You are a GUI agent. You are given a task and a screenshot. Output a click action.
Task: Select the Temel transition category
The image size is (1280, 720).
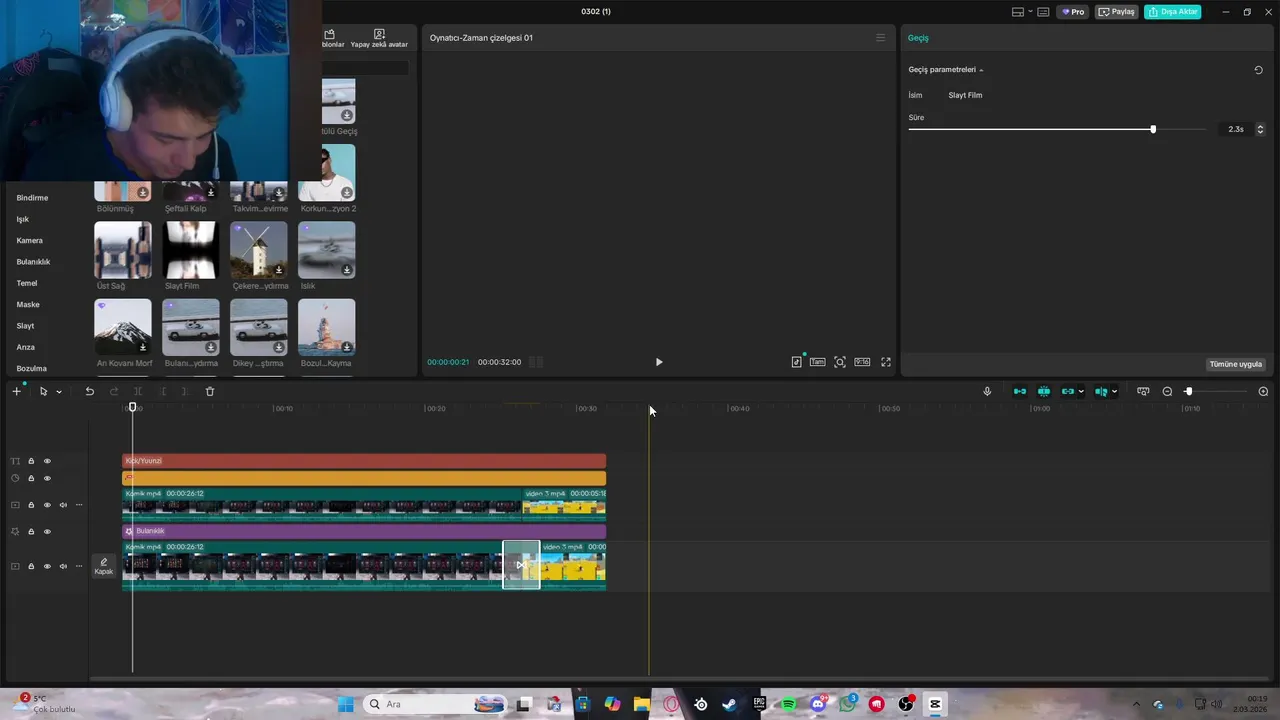(27, 283)
